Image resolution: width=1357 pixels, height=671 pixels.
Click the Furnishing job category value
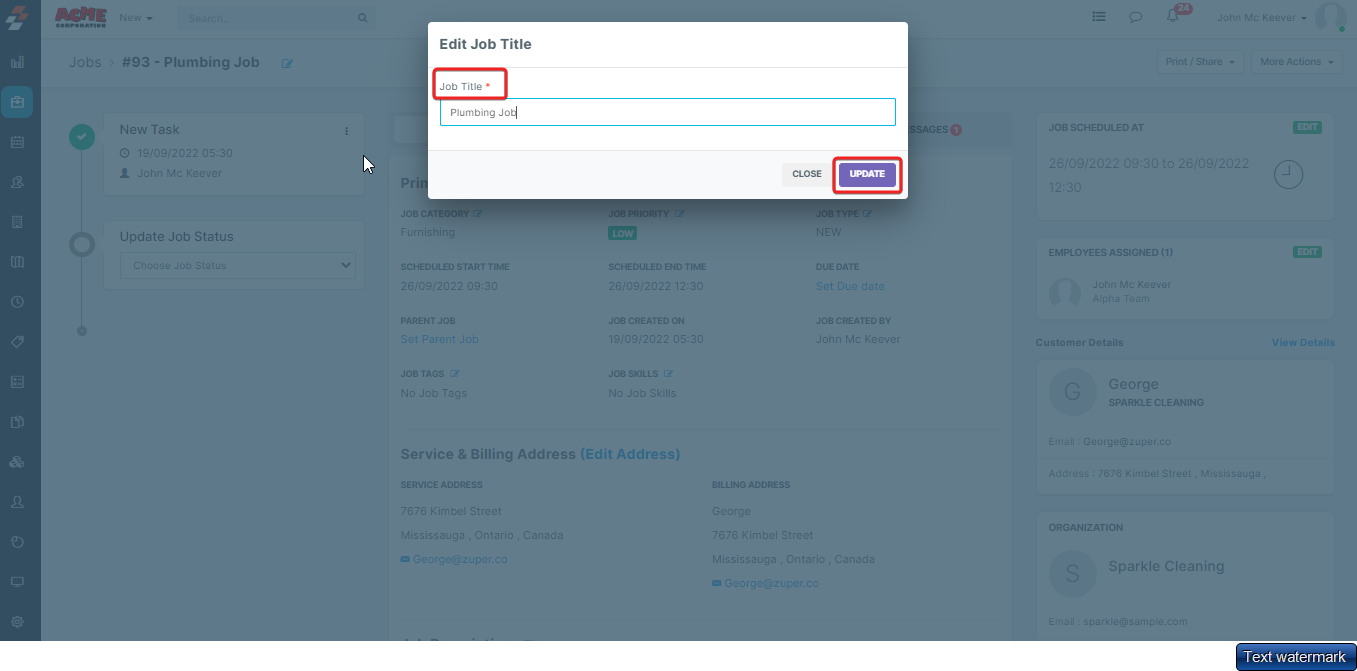point(427,232)
